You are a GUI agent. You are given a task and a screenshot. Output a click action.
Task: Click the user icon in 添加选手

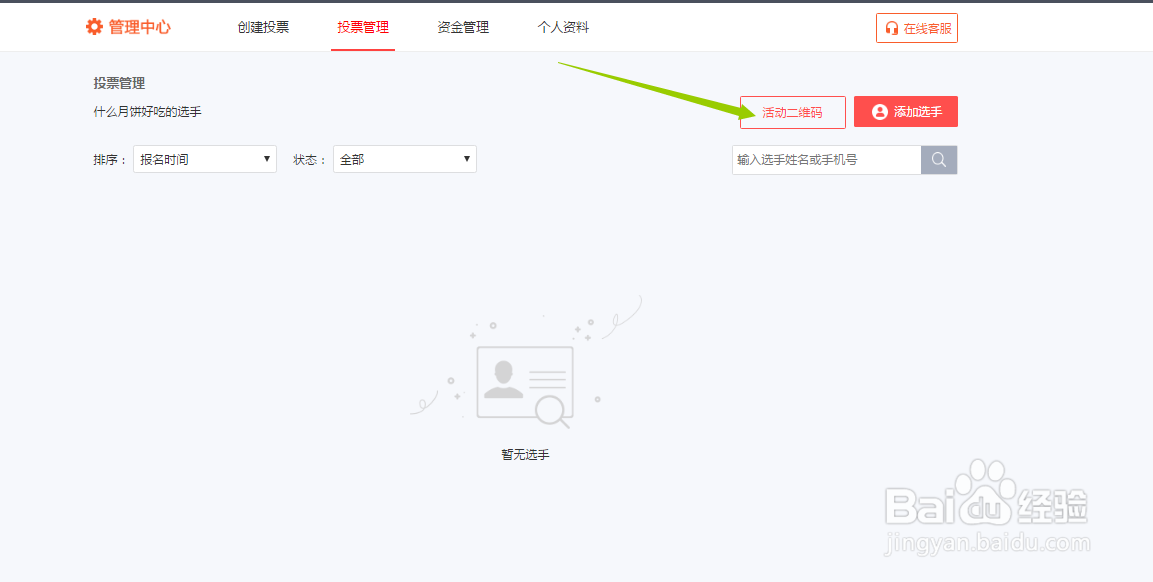tap(879, 112)
